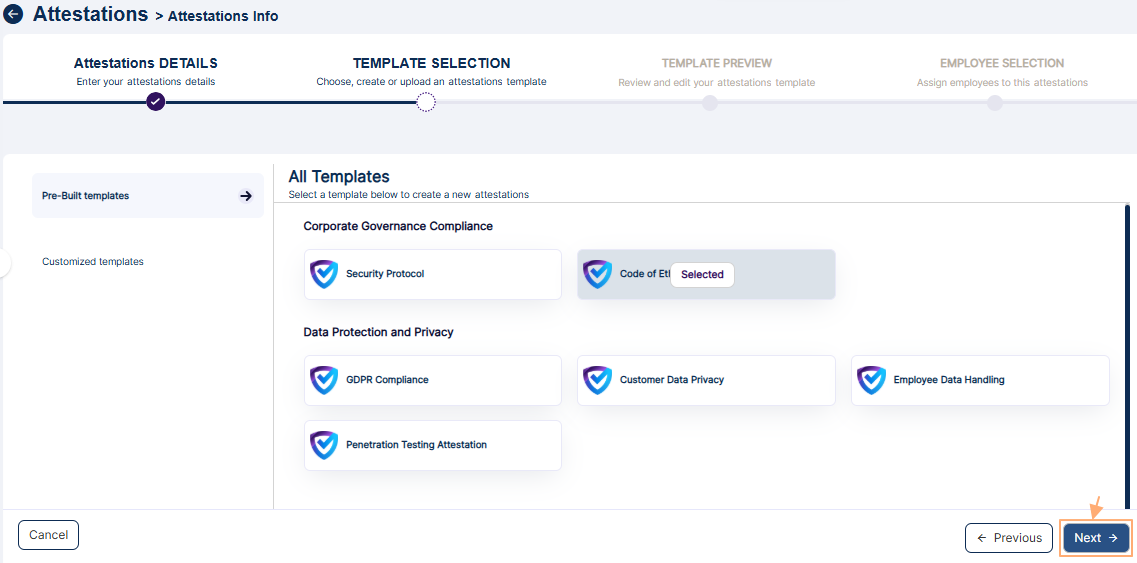
Task: Switch to Customized templates tab
Action: click(93, 262)
